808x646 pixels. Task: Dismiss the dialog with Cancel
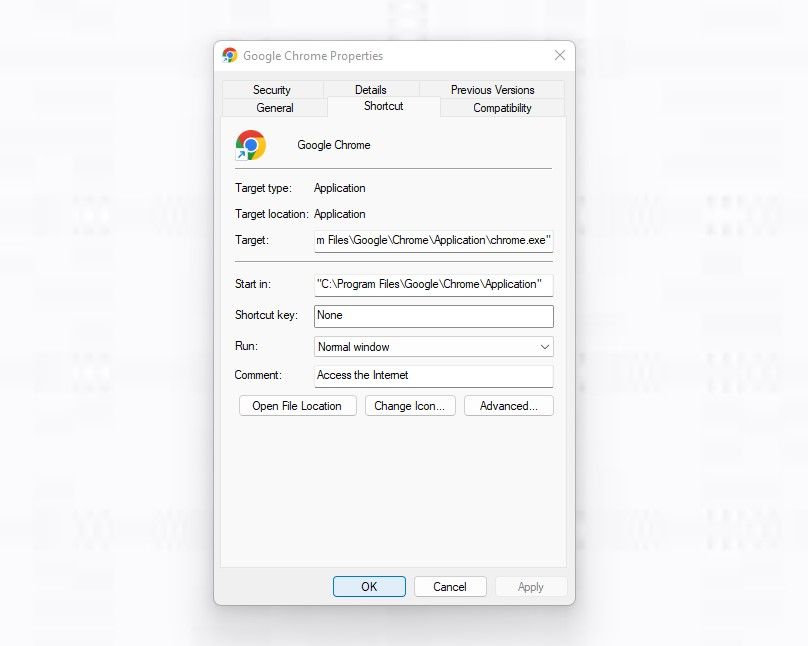click(x=450, y=587)
